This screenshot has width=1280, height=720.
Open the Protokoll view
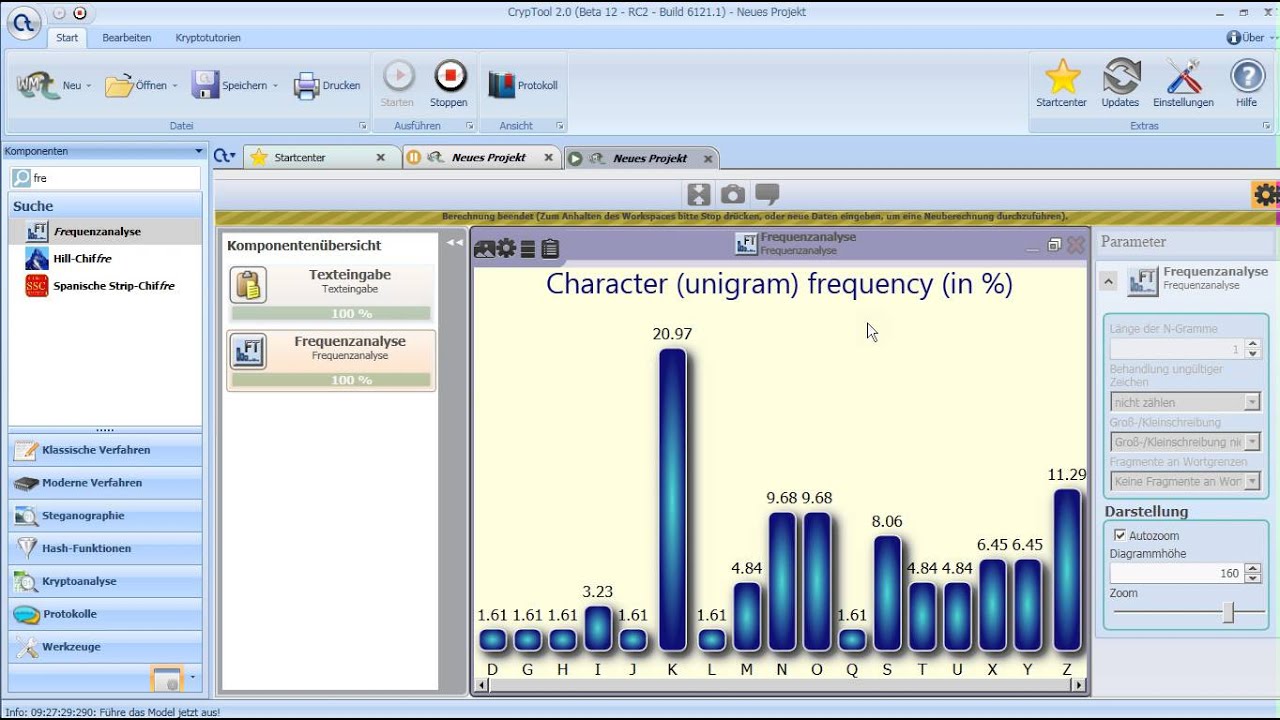pyautogui.click(x=502, y=85)
